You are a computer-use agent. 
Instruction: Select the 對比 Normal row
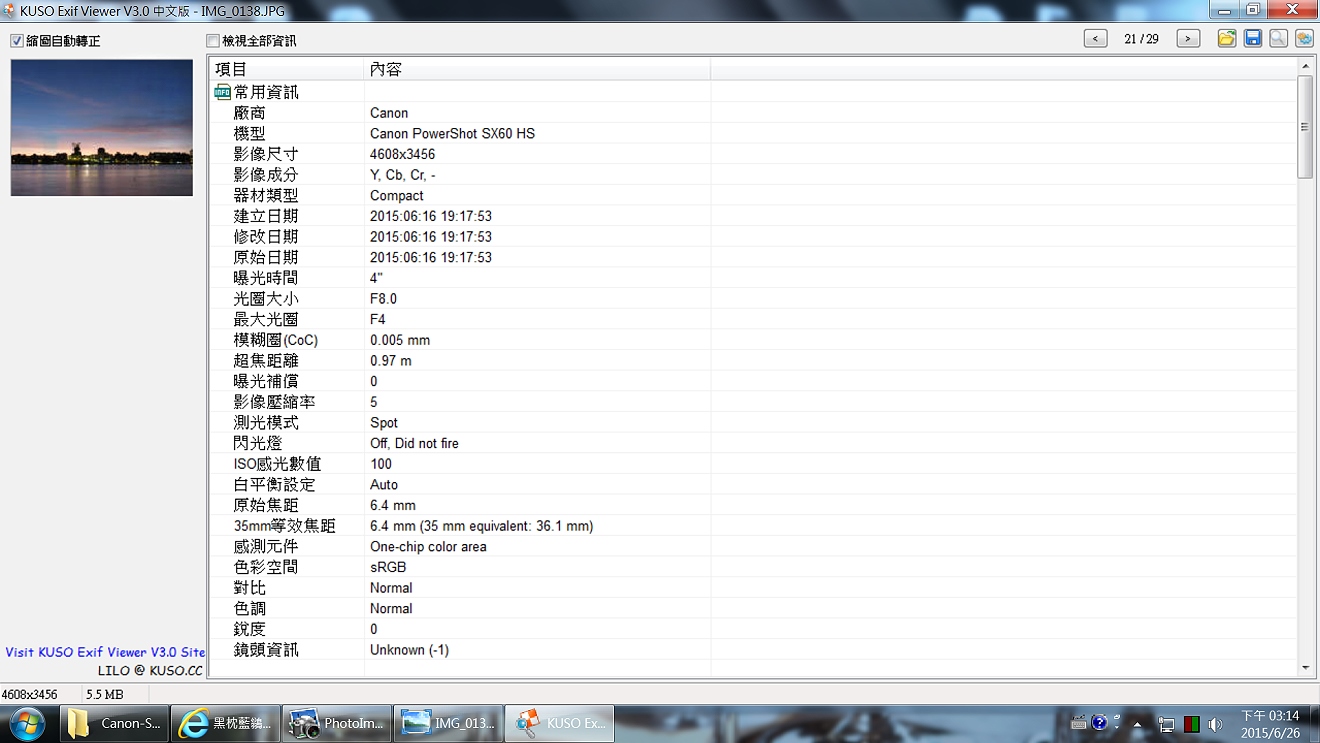tap(753, 588)
